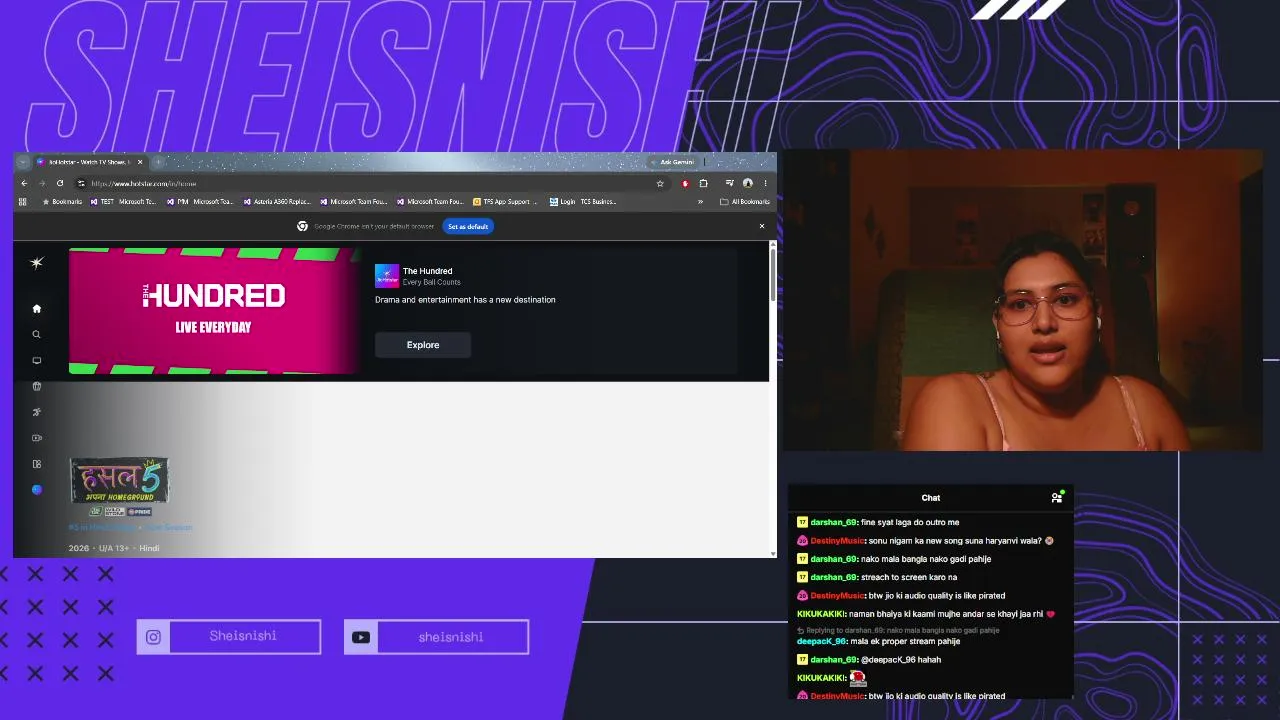Click the message 'fine syat laga do outro me'
The height and width of the screenshot is (720, 1280).
910,522
